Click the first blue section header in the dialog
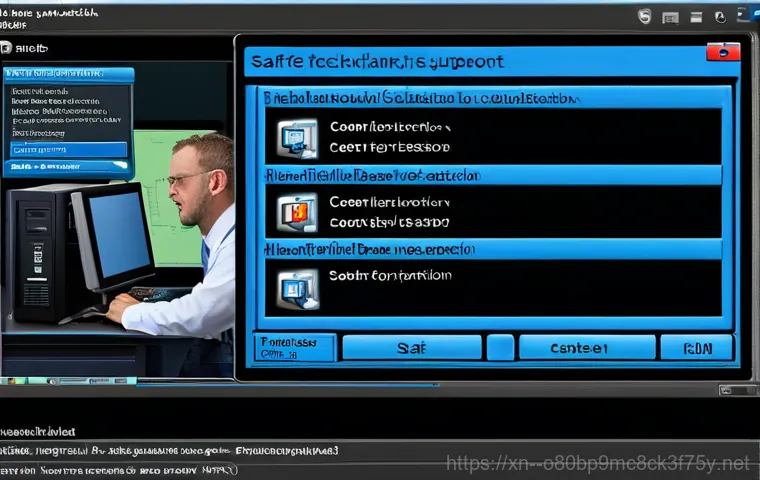760x480 pixels. (490, 99)
